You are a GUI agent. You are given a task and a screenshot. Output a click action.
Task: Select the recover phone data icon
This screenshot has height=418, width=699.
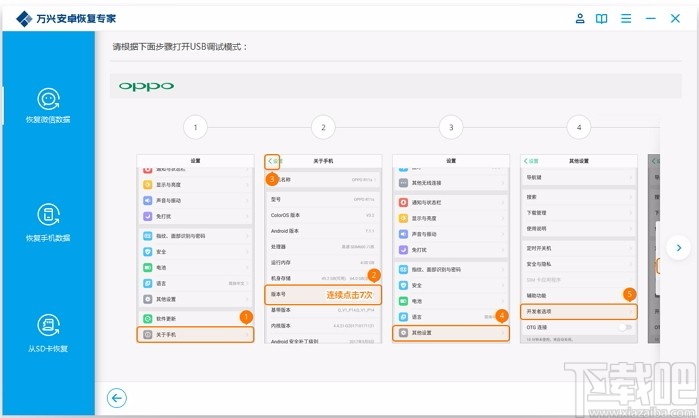click(48, 215)
